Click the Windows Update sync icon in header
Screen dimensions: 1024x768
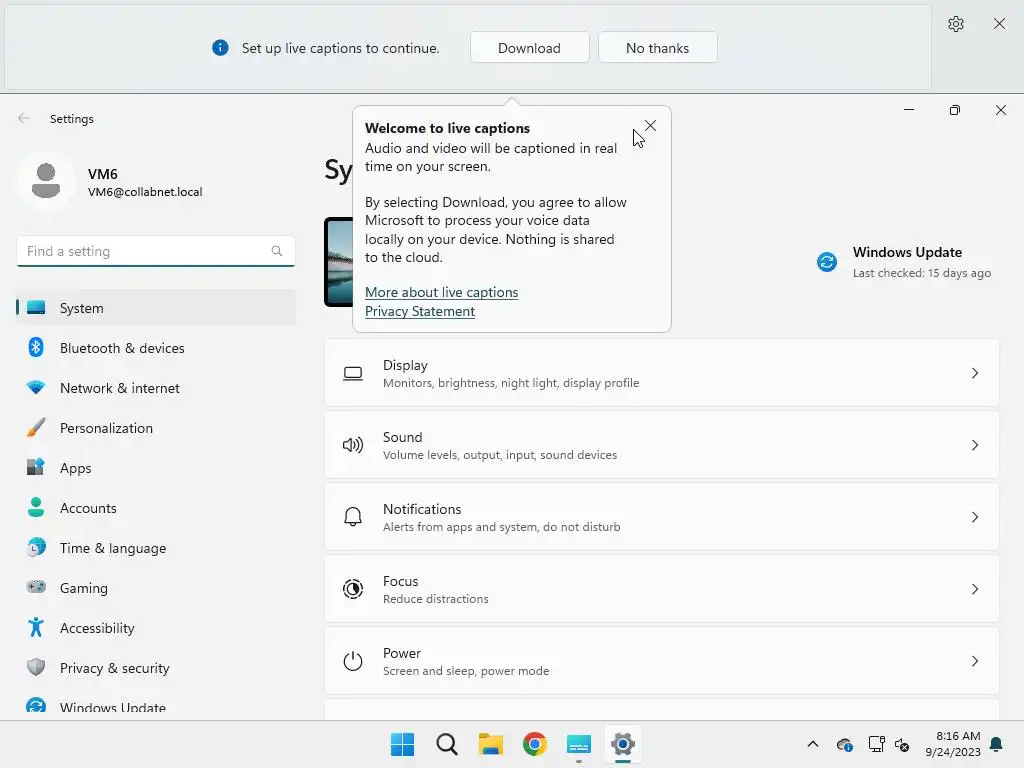tap(827, 262)
